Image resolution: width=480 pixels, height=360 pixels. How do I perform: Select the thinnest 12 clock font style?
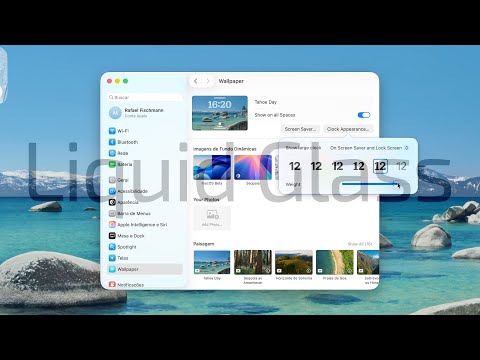coord(401,166)
